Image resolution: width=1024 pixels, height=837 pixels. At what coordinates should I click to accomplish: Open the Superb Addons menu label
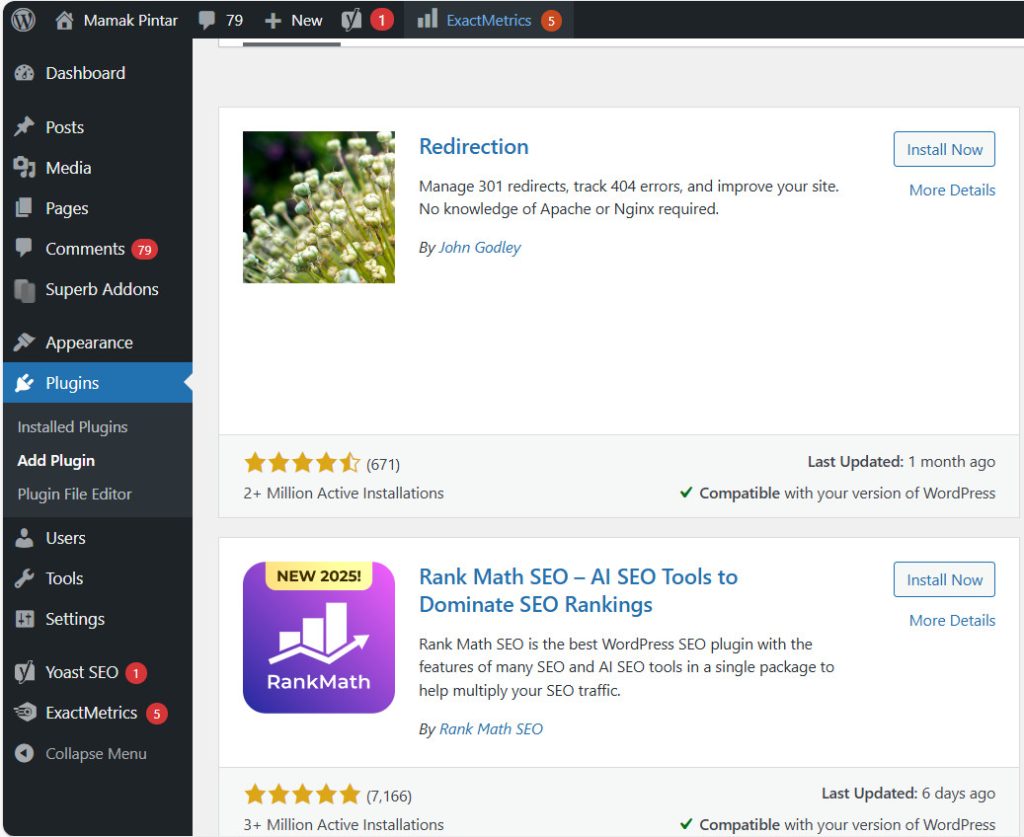point(102,289)
